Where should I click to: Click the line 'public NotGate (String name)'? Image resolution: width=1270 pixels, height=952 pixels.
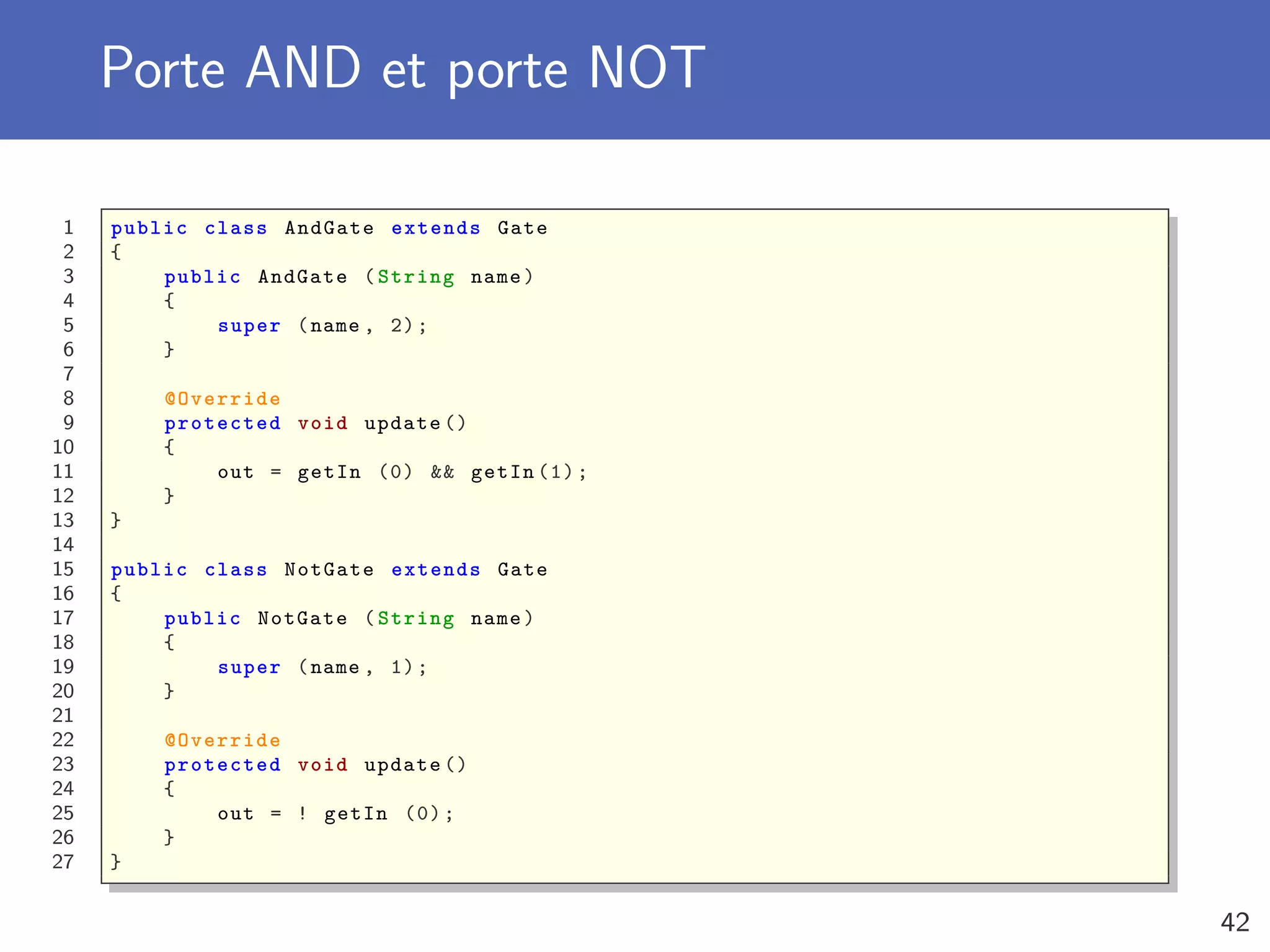349,619
